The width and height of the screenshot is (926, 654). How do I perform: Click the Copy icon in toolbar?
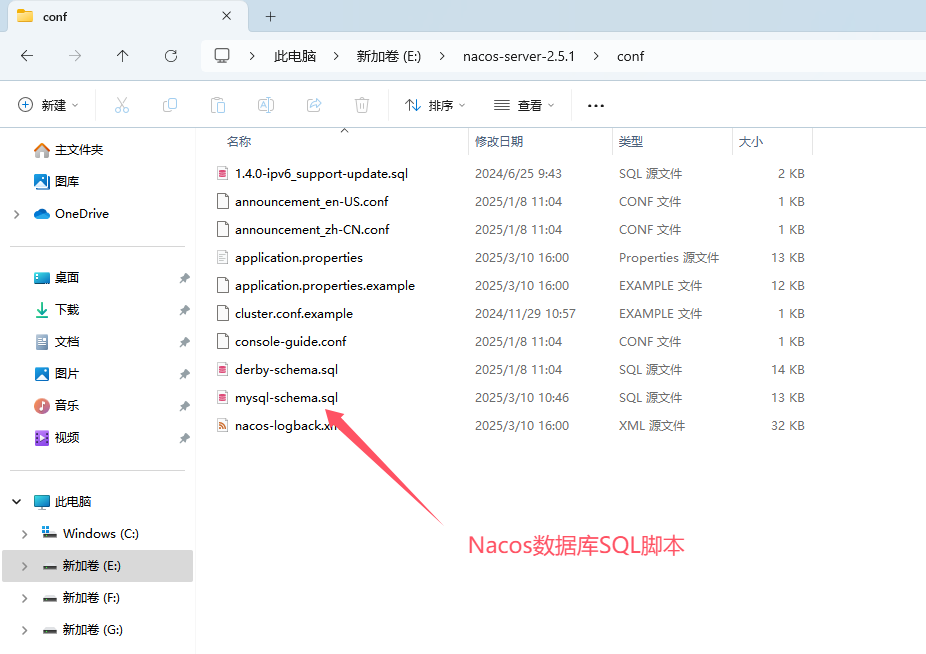point(169,105)
